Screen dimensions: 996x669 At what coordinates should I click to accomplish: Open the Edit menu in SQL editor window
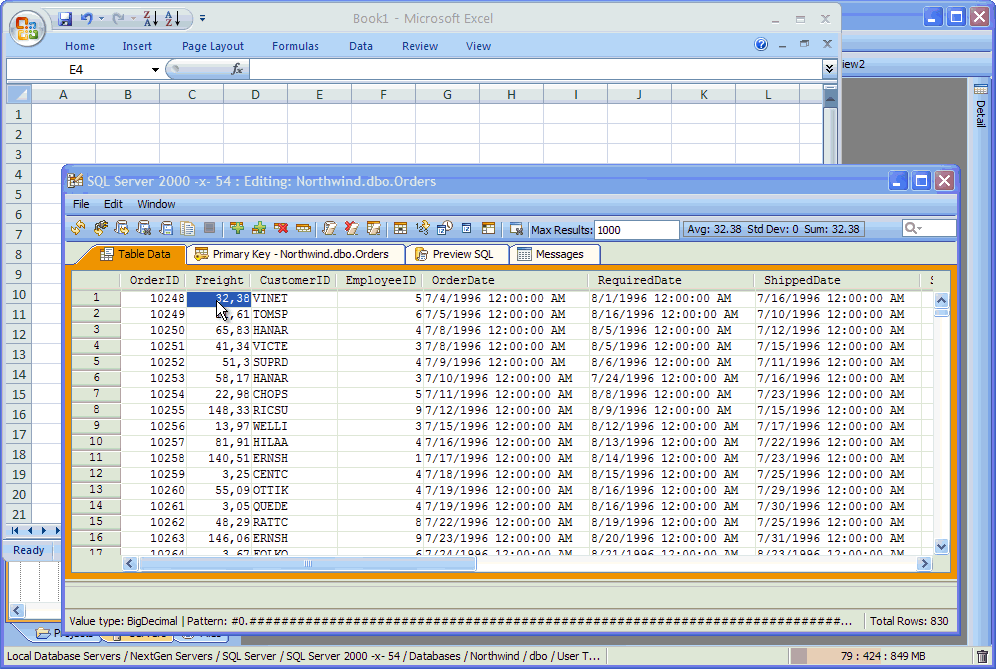(113, 204)
